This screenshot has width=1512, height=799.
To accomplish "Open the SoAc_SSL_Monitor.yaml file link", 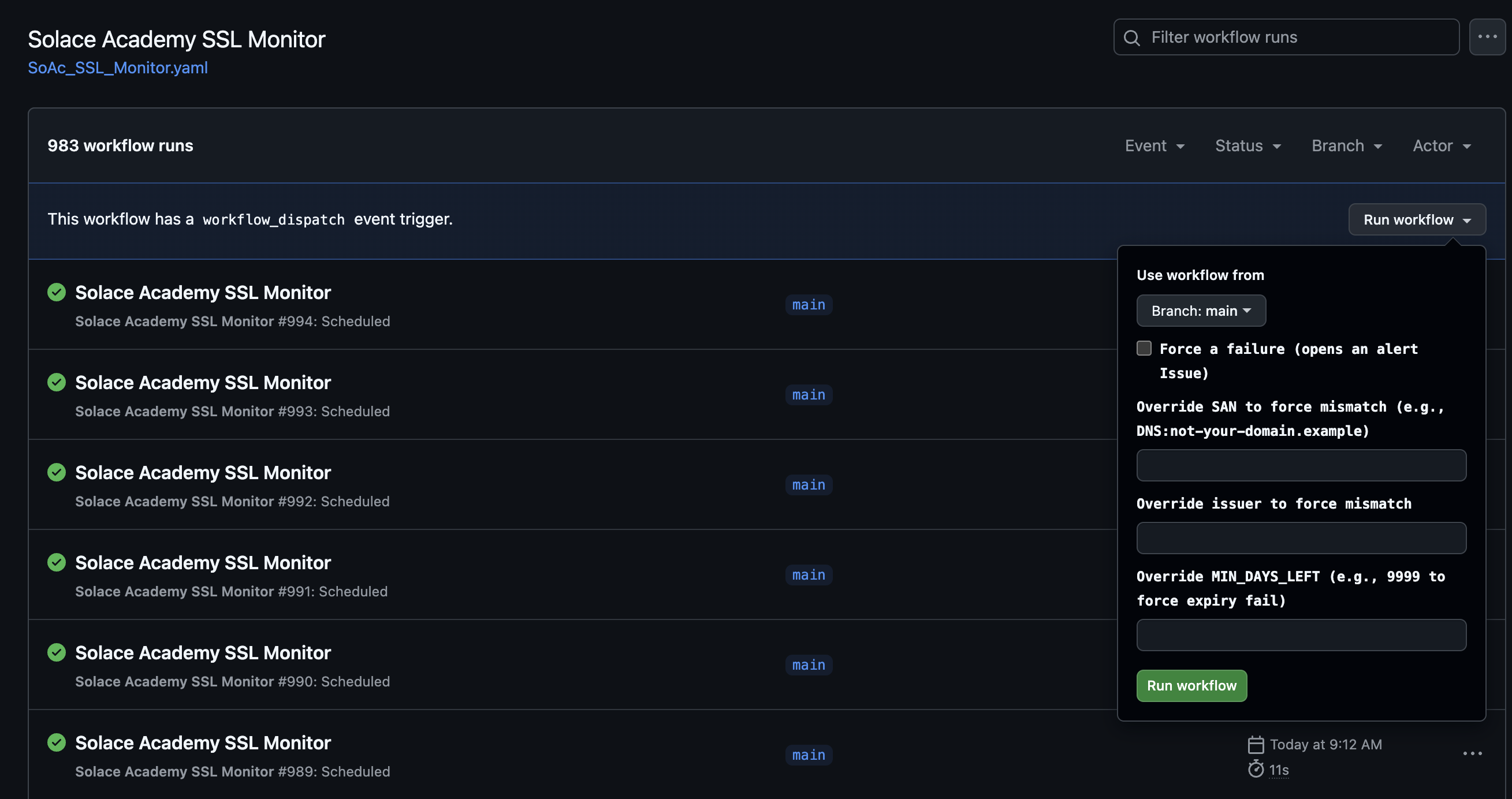I will pyautogui.click(x=118, y=68).
